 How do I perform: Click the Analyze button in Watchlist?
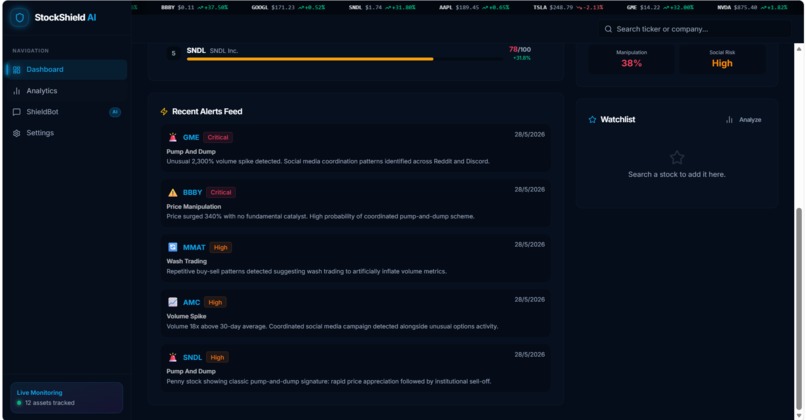click(744, 120)
